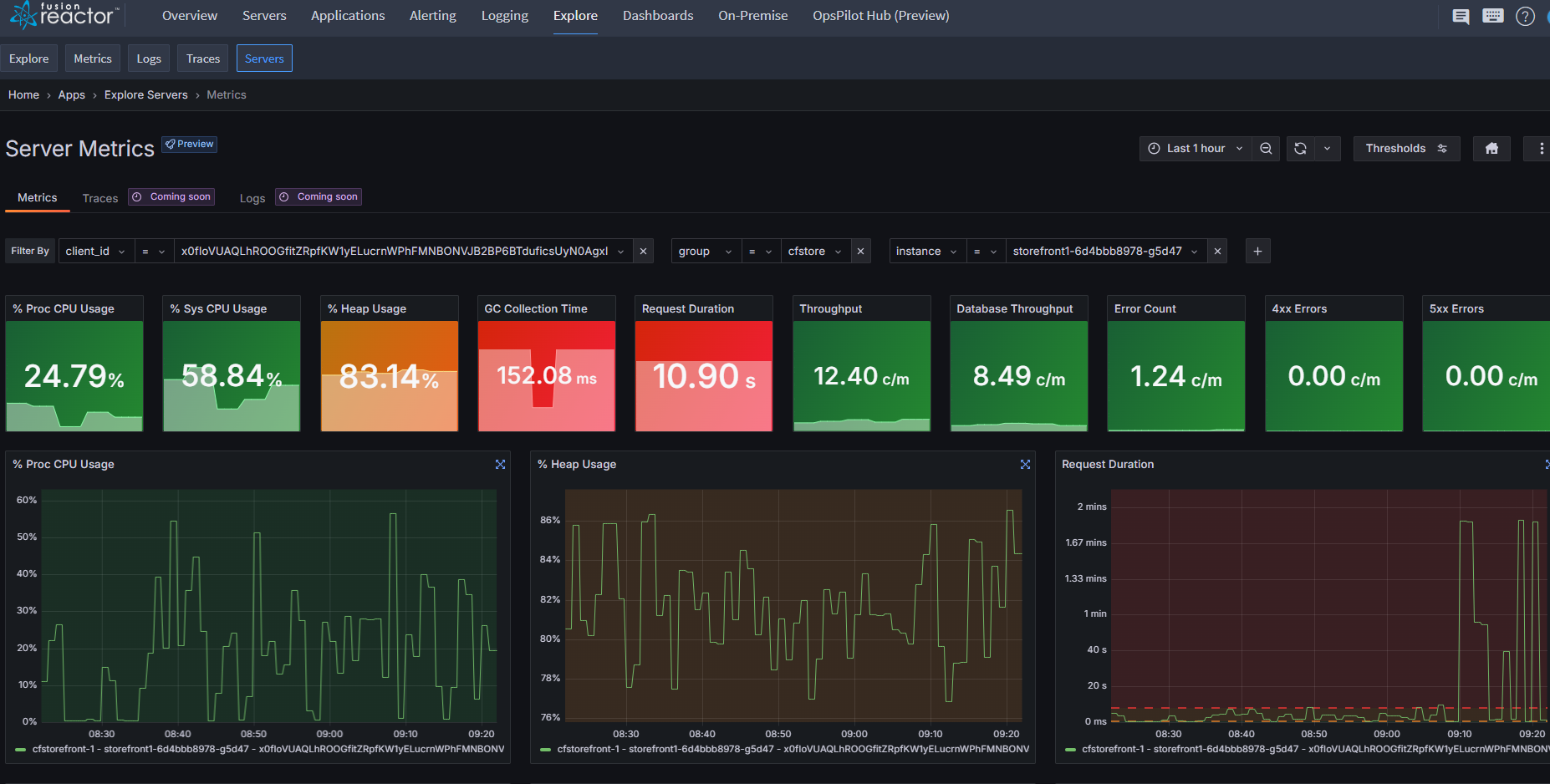
Task: Open the On-Premise menu
Action: (x=753, y=16)
